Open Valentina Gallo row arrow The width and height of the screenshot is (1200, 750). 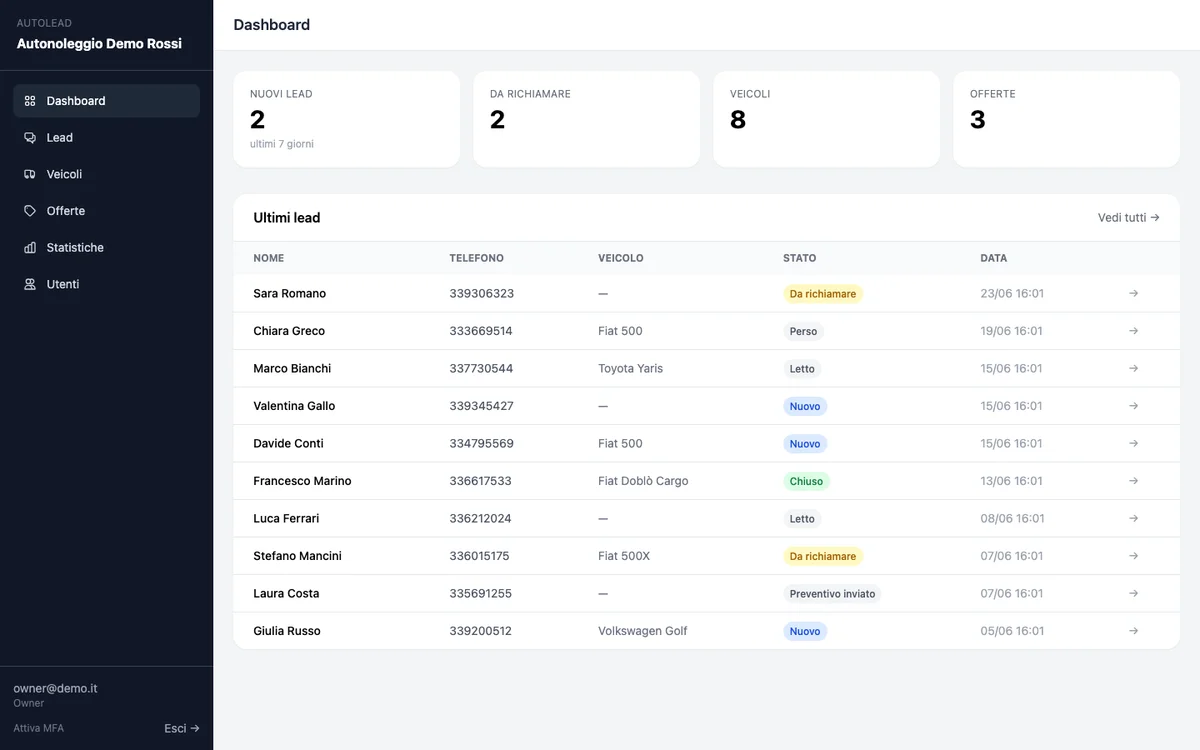(1133, 406)
